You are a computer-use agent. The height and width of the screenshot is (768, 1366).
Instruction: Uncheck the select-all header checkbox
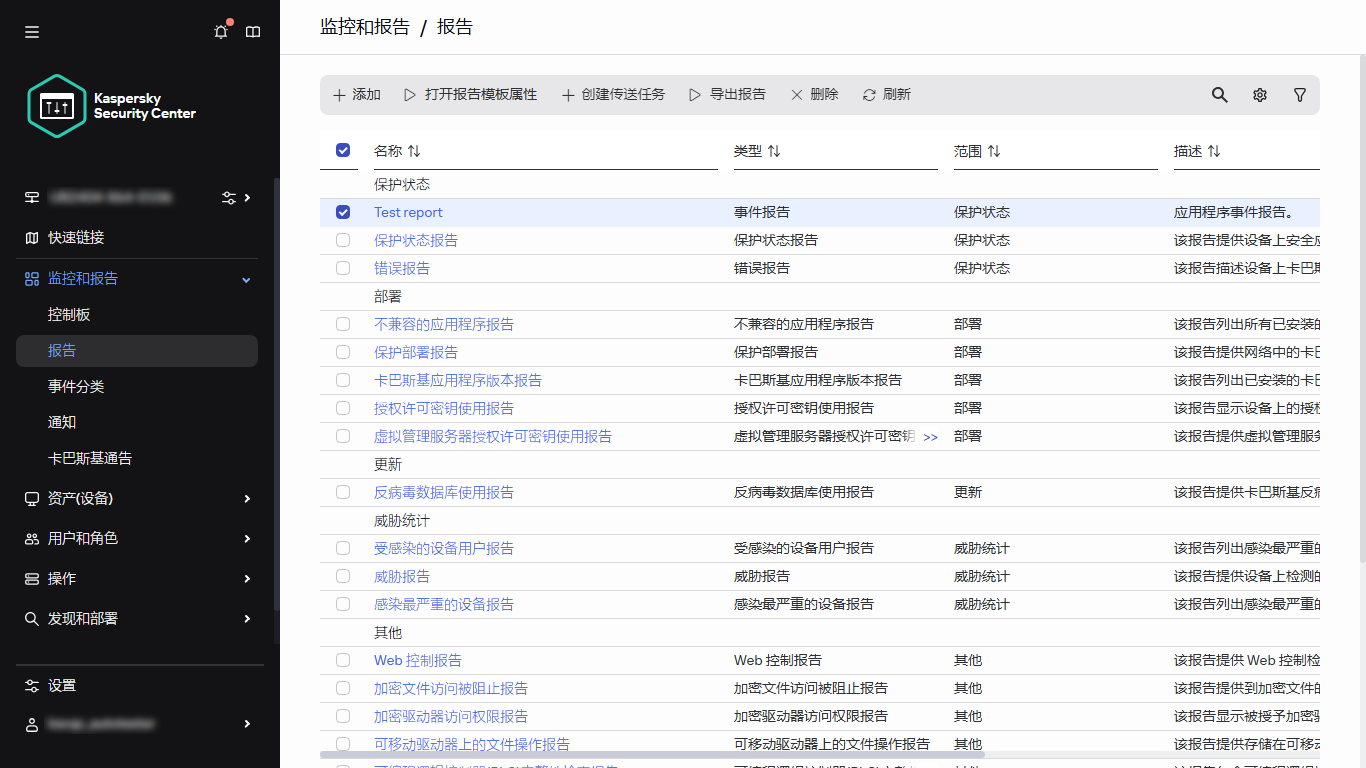click(x=343, y=149)
